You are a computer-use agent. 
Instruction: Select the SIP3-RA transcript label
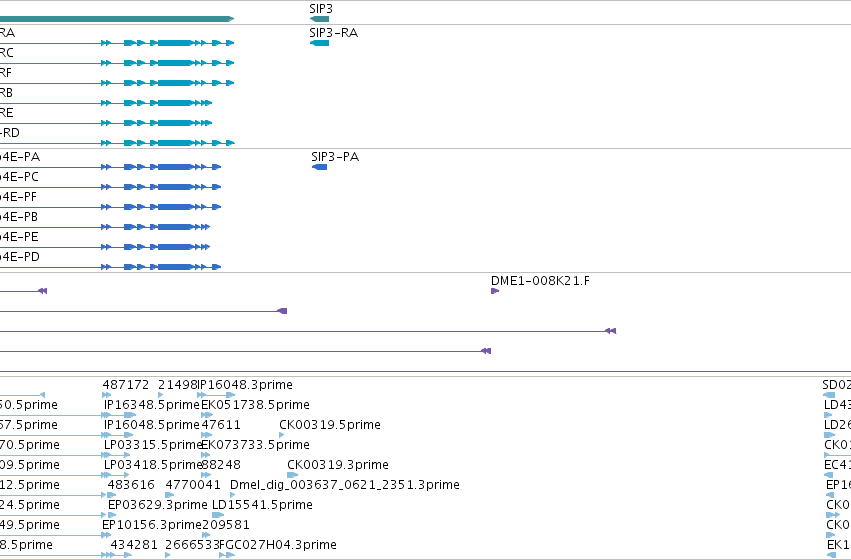[x=333, y=33]
